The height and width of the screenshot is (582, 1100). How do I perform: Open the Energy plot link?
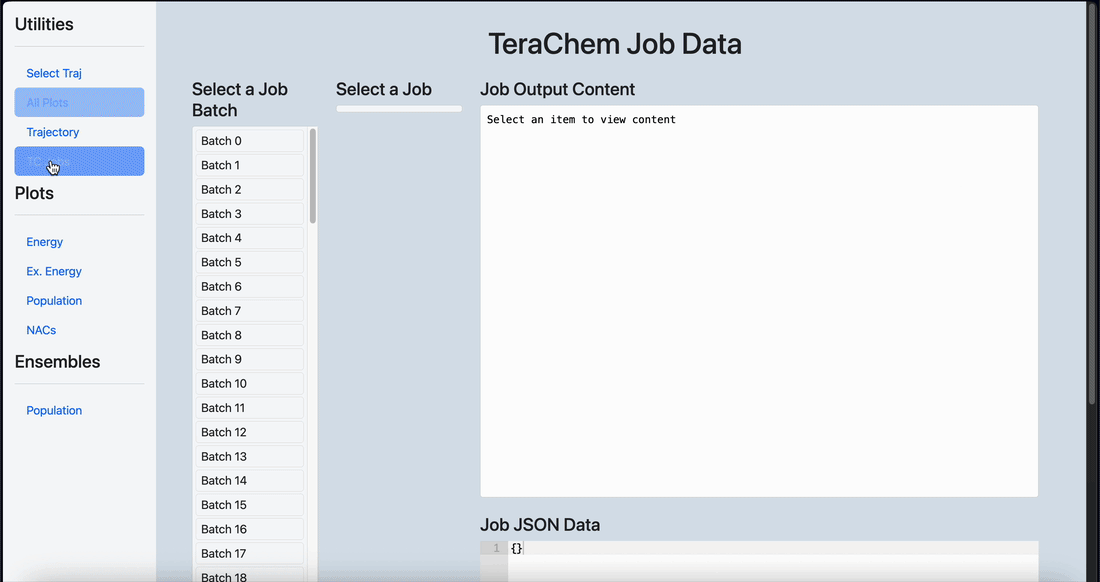point(45,242)
